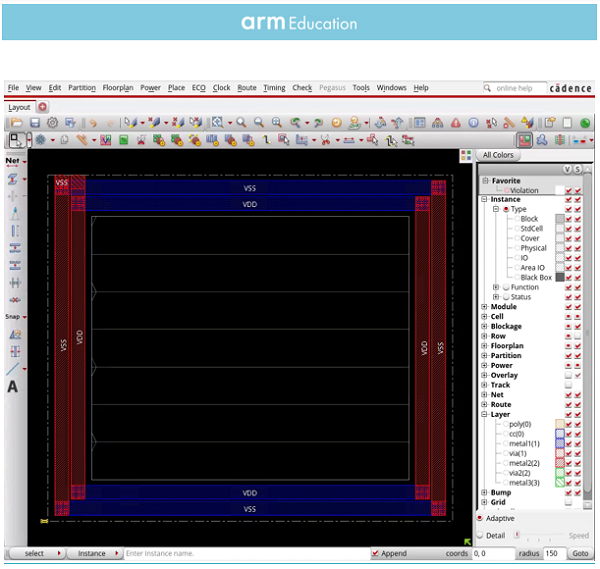Select the Detail radio button
The width and height of the screenshot is (600, 569).
479,535
